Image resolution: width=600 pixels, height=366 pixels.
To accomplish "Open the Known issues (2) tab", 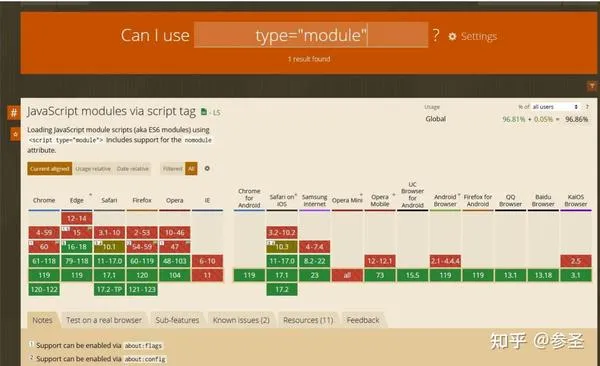I will 241,320.
